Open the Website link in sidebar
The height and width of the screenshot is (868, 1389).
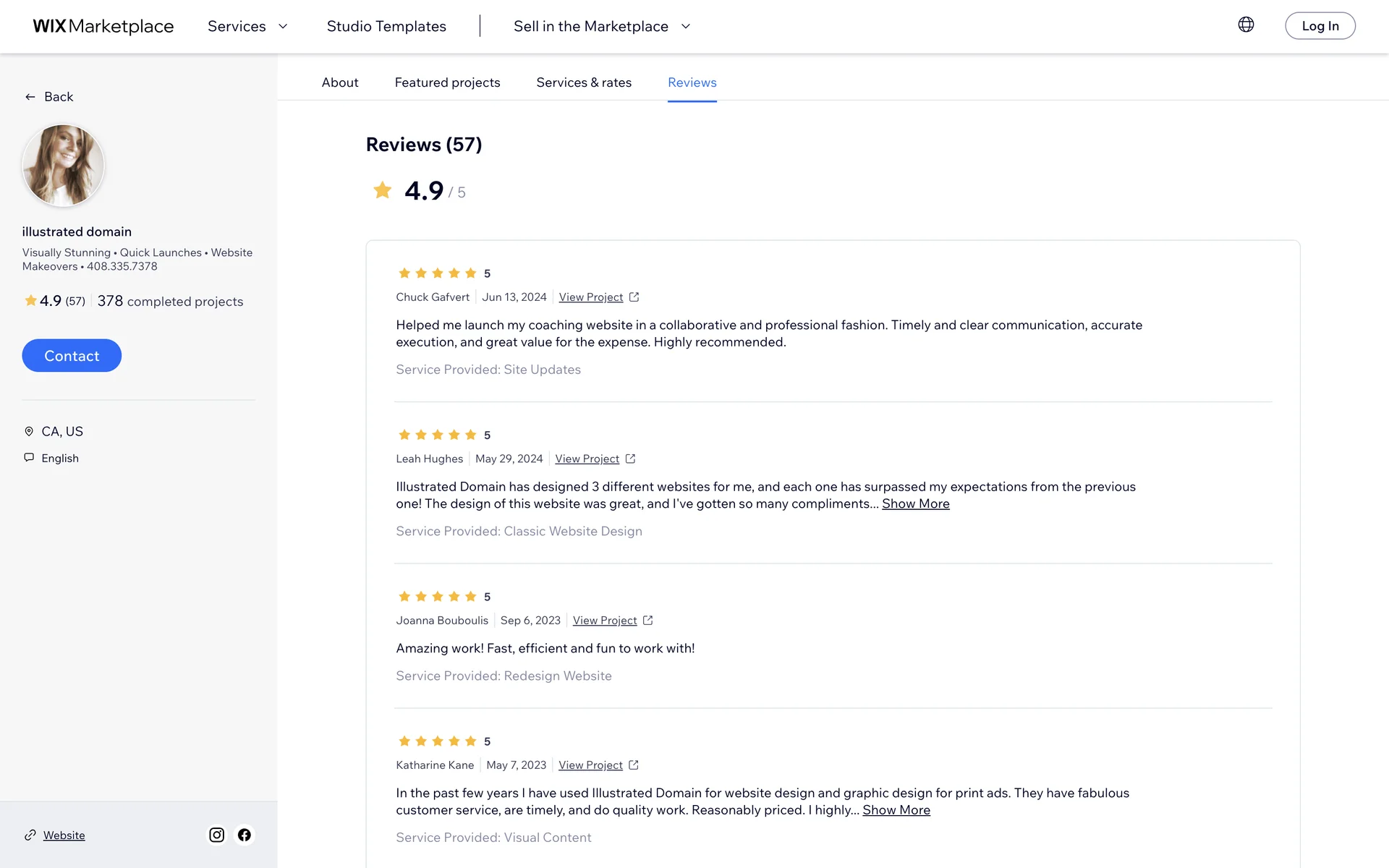click(64, 835)
